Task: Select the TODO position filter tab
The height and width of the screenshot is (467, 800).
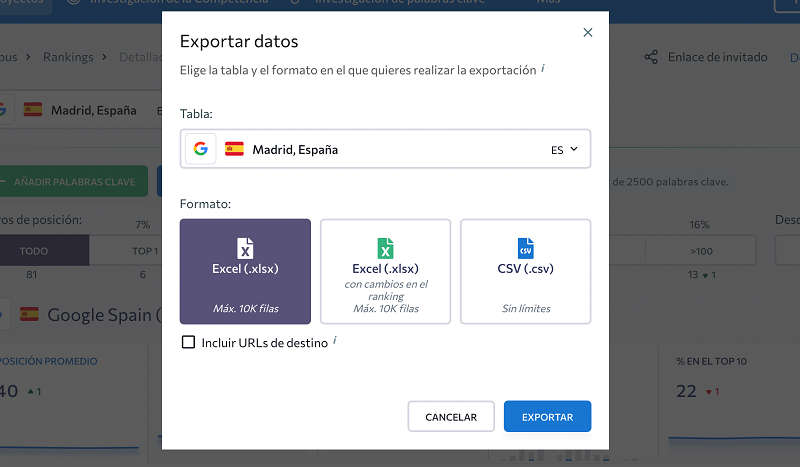Action: [x=34, y=251]
